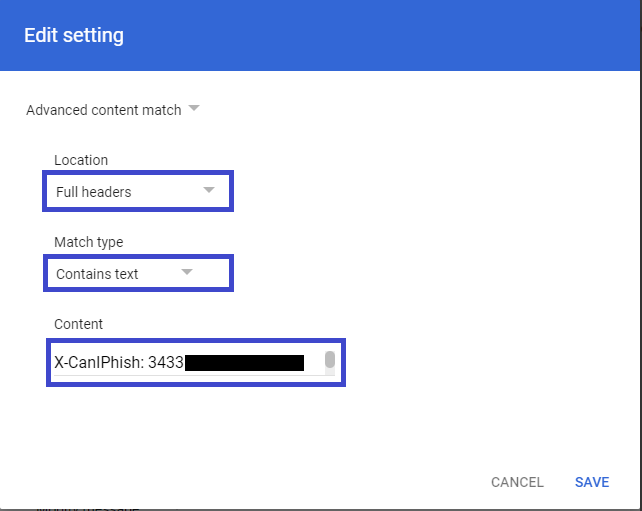Click the arrow beside Advanced content match
642x511 pixels.
pyautogui.click(x=194, y=109)
